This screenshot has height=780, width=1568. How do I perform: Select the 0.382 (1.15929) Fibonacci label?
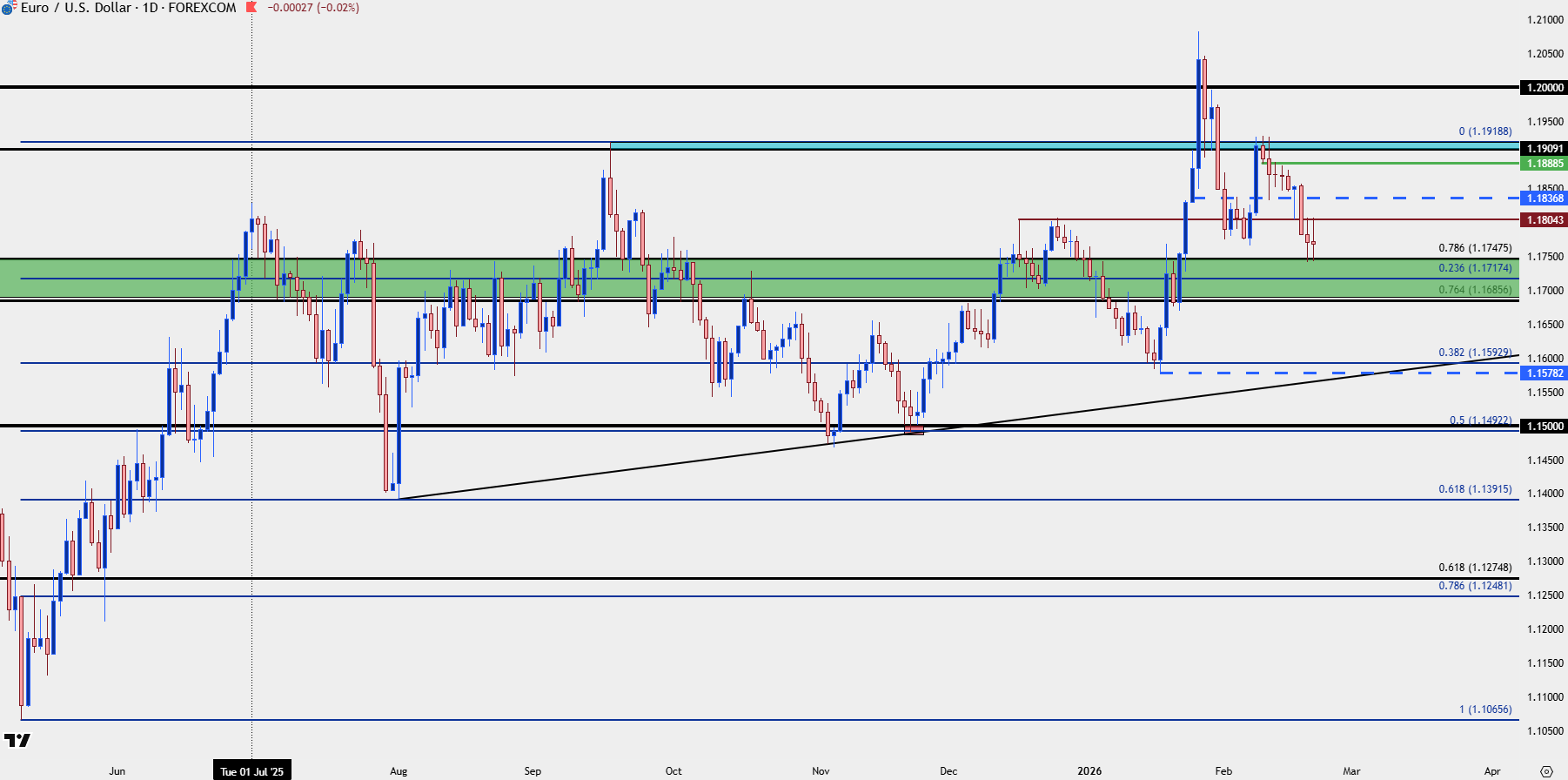click(x=1475, y=353)
